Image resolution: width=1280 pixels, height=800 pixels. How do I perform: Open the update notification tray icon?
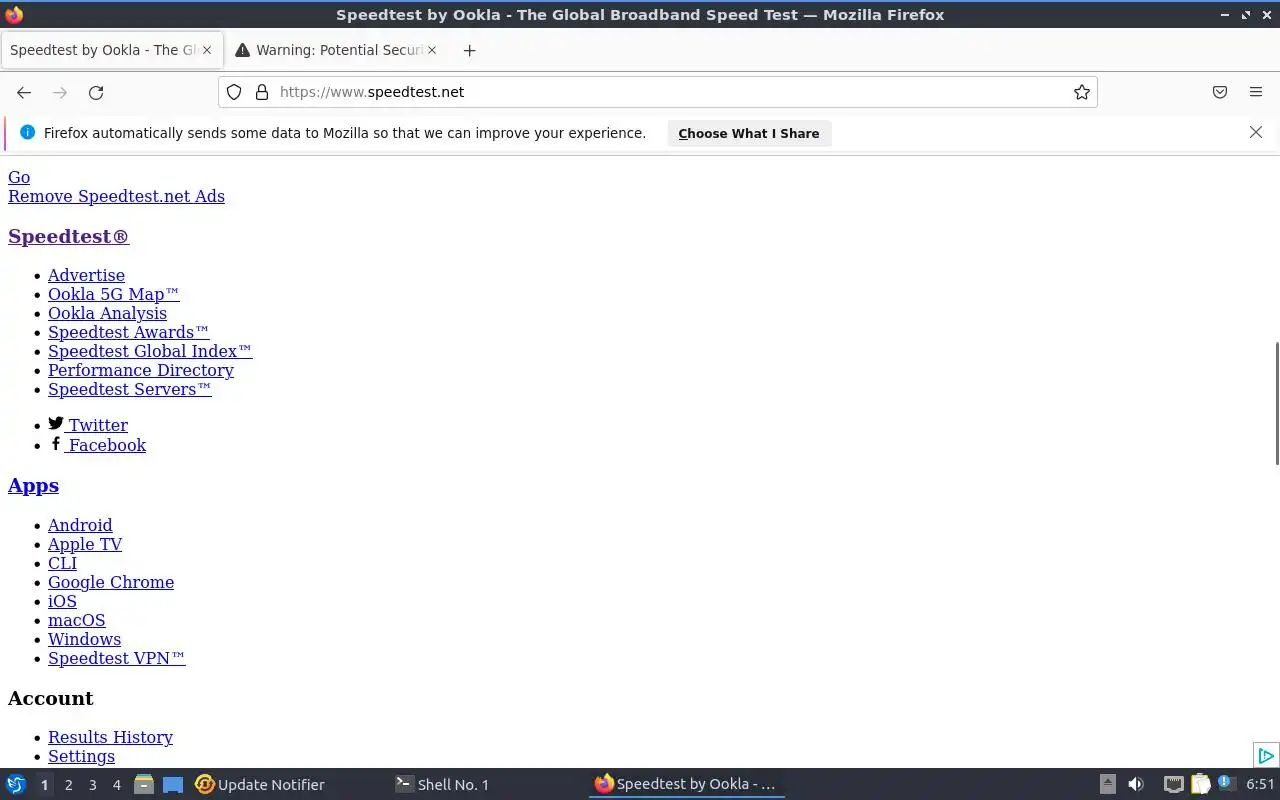click(x=1226, y=783)
